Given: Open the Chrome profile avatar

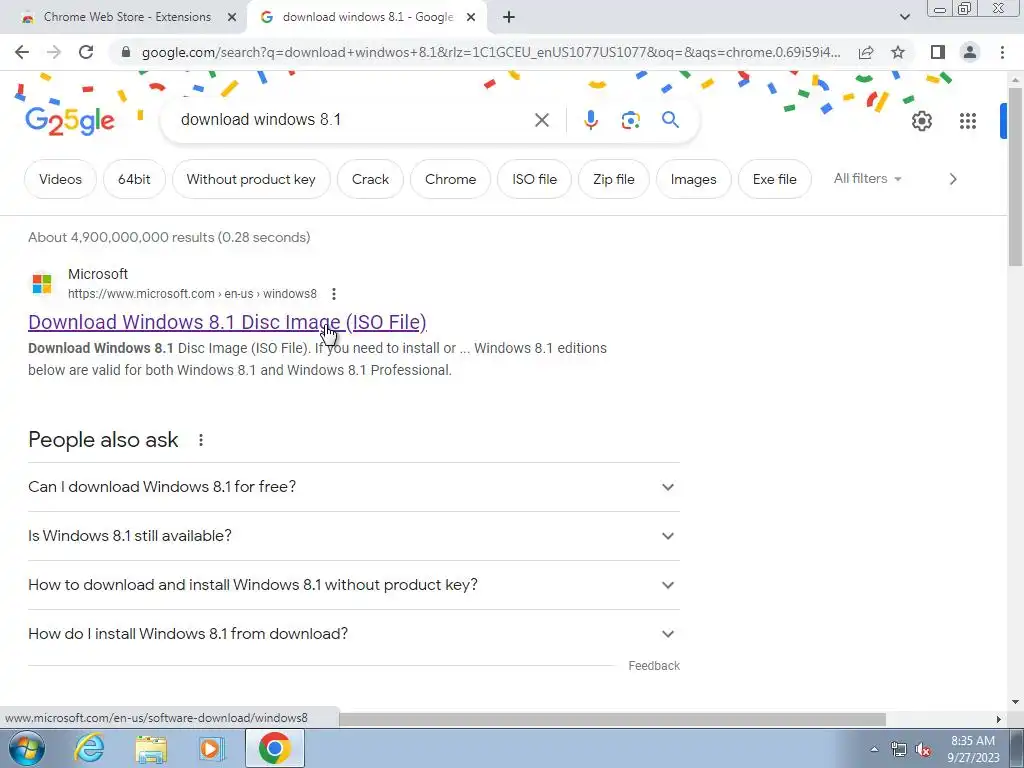Looking at the screenshot, I should (970, 52).
